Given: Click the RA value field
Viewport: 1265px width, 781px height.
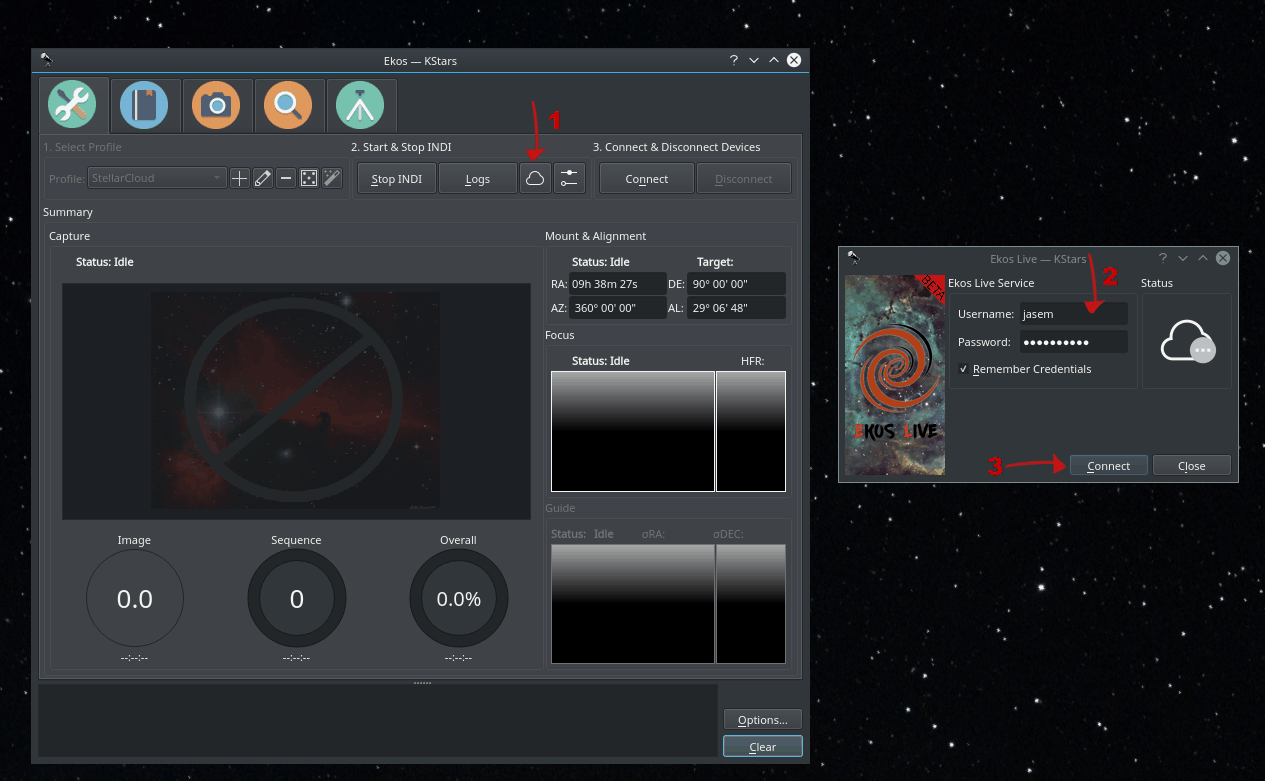Looking at the screenshot, I should click(618, 283).
